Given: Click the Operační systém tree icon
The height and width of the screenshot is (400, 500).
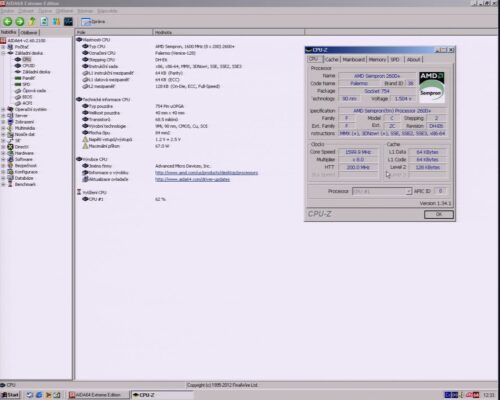Looking at the screenshot, I should coord(10,109).
